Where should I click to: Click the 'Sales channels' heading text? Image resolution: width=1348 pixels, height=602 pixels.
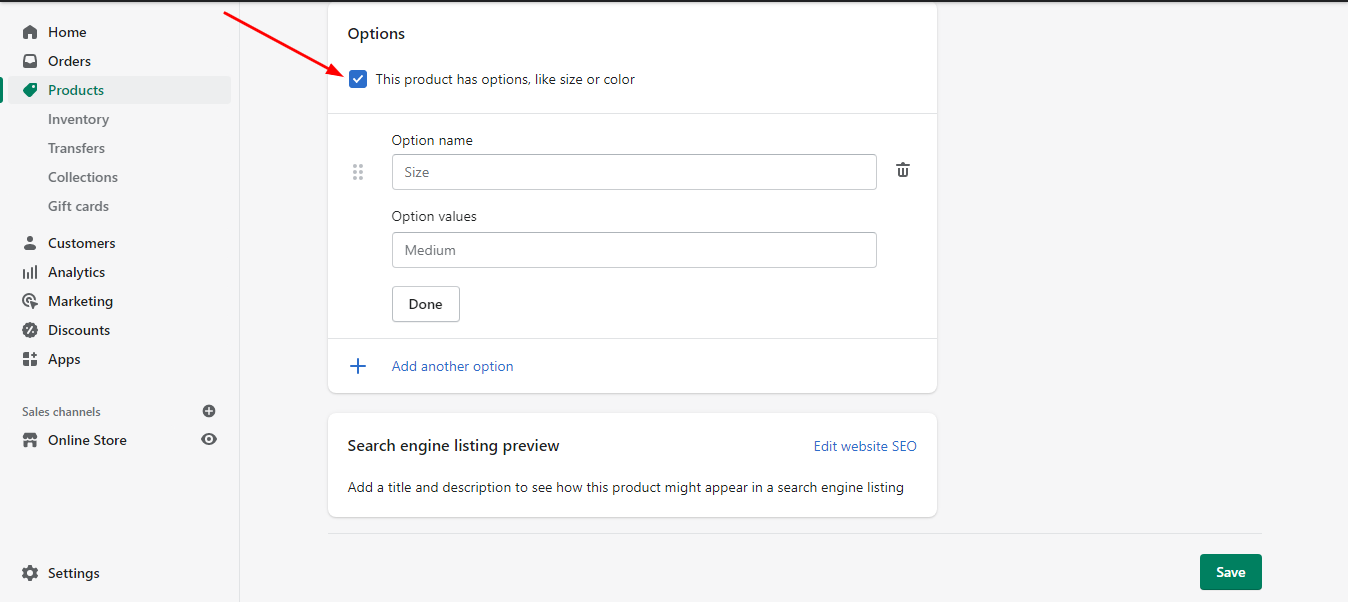[61, 412]
